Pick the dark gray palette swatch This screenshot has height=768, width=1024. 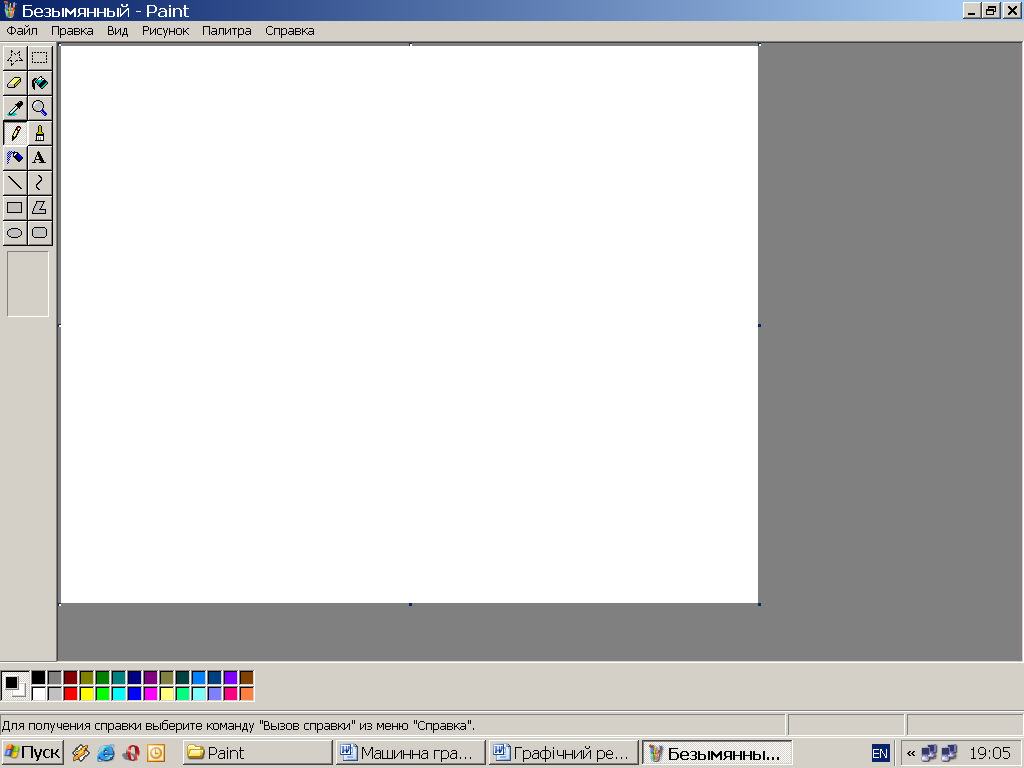pos(55,677)
